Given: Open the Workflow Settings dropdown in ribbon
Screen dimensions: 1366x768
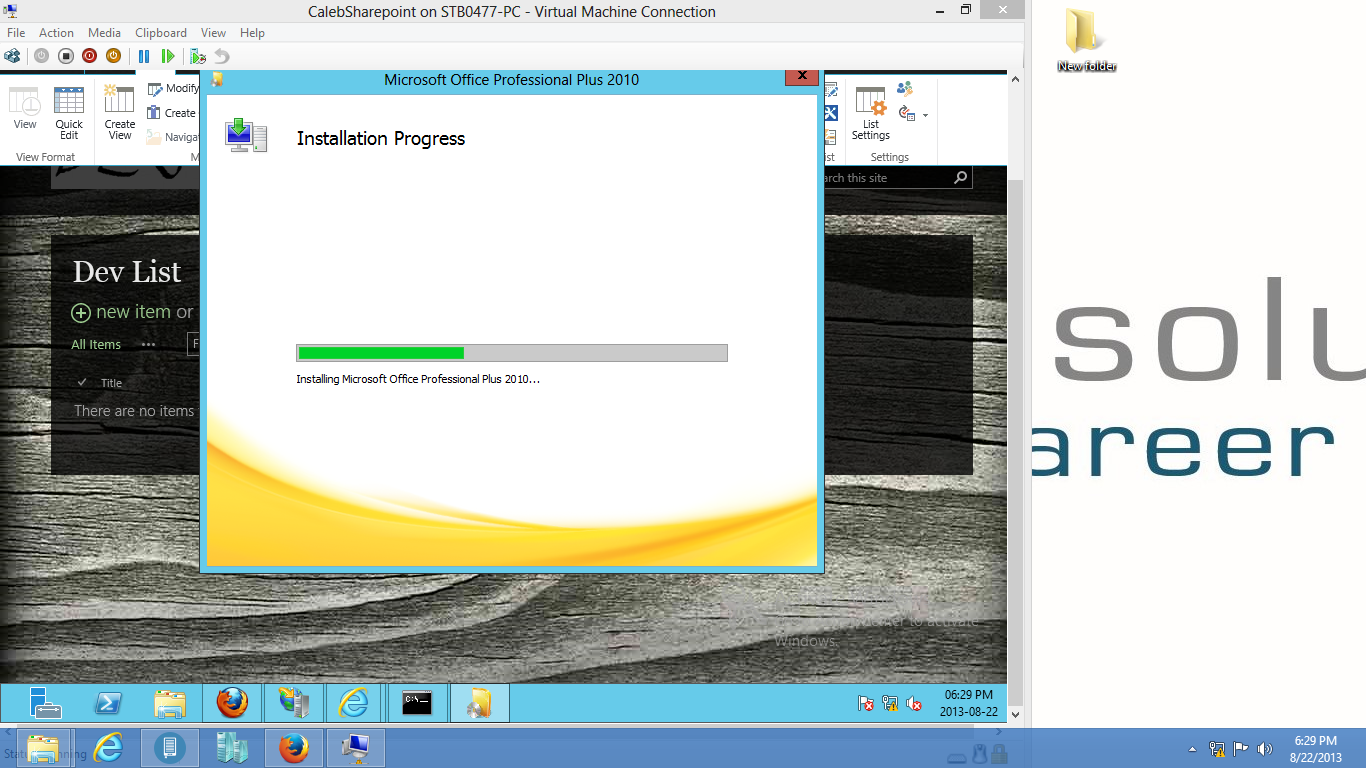Looking at the screenshot, I should 913,114.
